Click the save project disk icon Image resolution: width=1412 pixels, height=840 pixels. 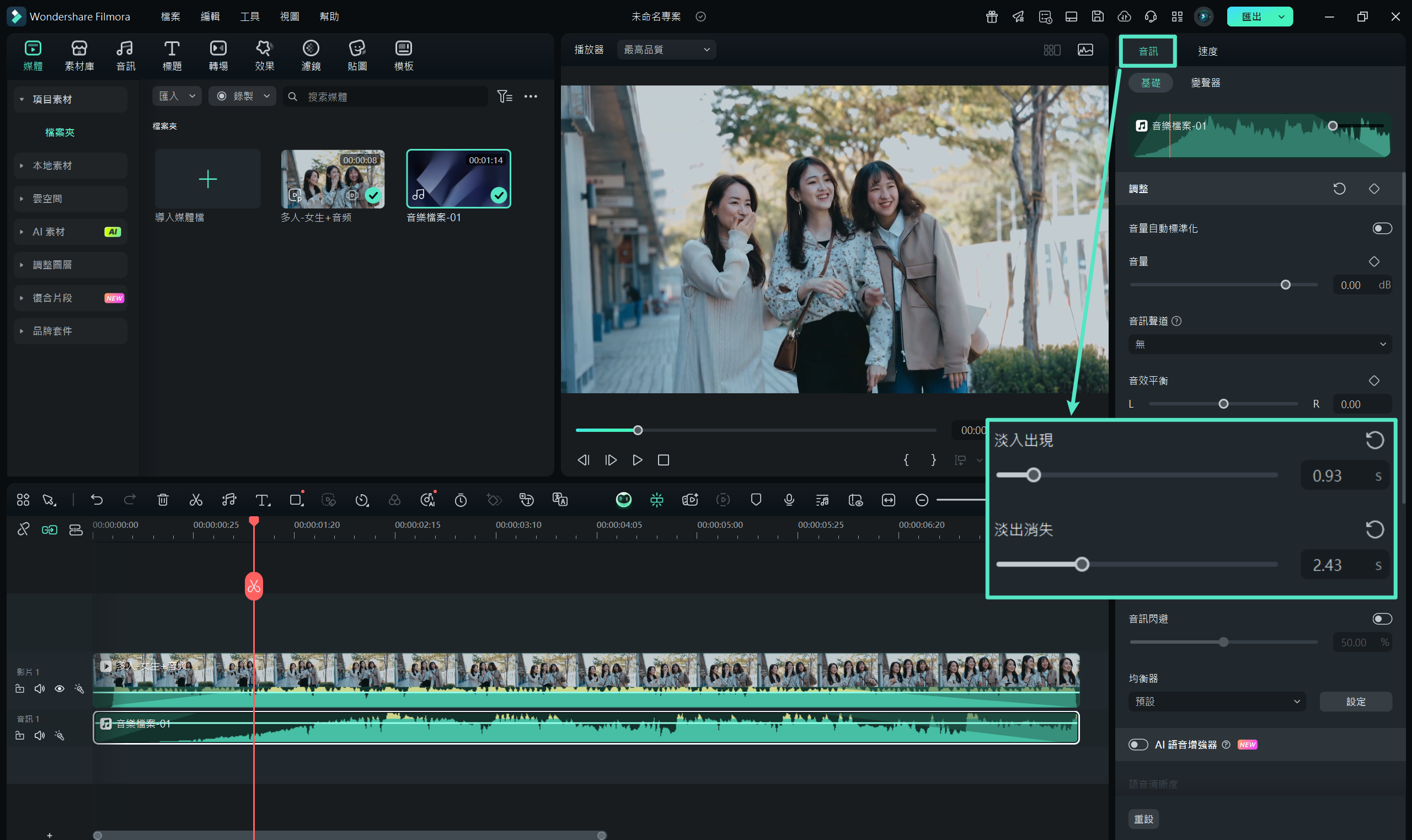[x=1098, y=17]
